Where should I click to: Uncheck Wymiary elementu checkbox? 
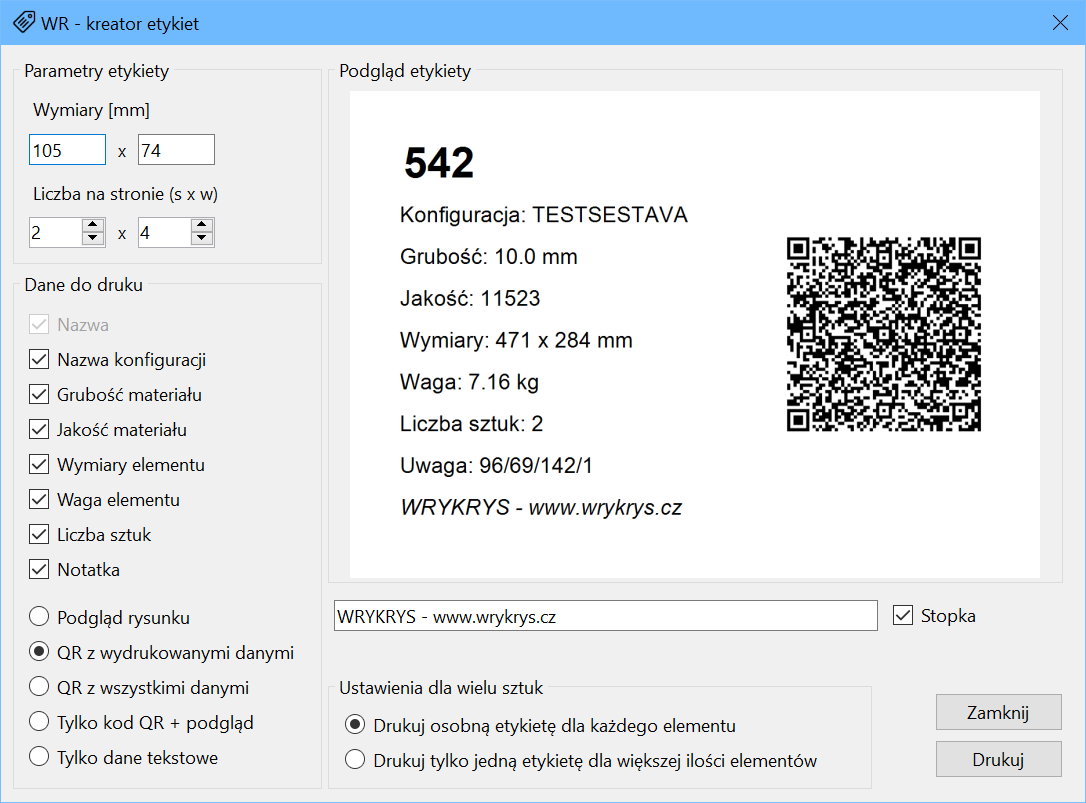(x=39, y=465)
